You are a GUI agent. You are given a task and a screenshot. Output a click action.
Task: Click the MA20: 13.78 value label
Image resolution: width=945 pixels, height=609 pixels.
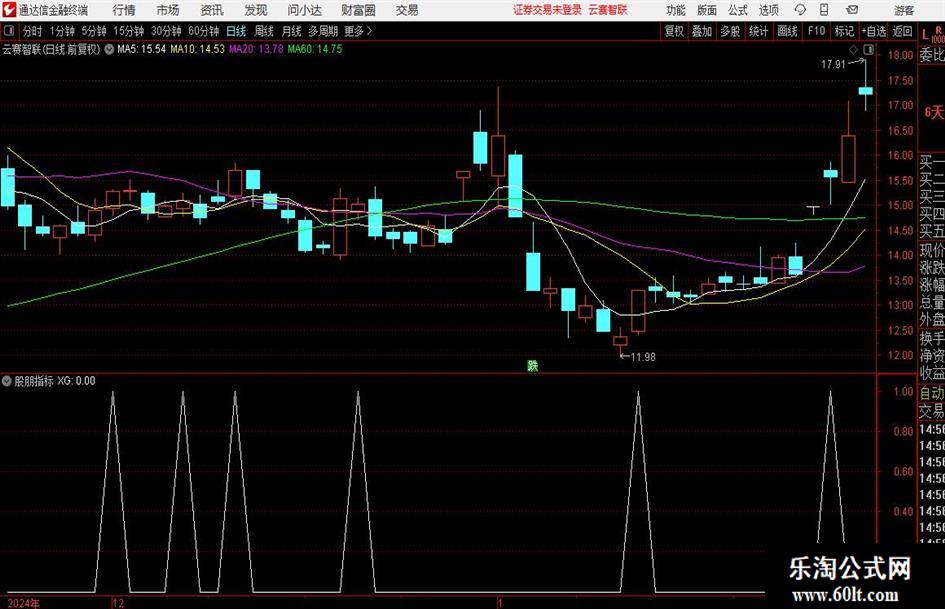tap(256, 49)
